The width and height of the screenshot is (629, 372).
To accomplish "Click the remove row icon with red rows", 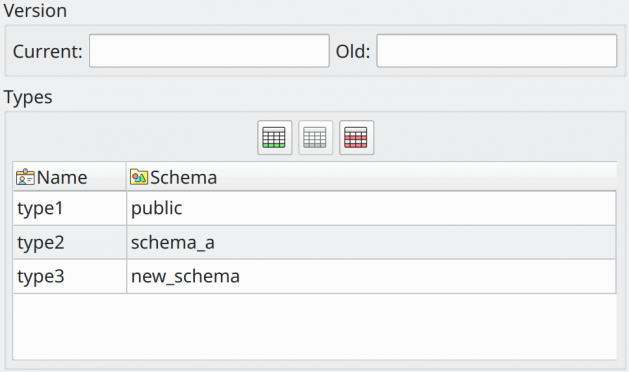I will [x=356, y=137].
